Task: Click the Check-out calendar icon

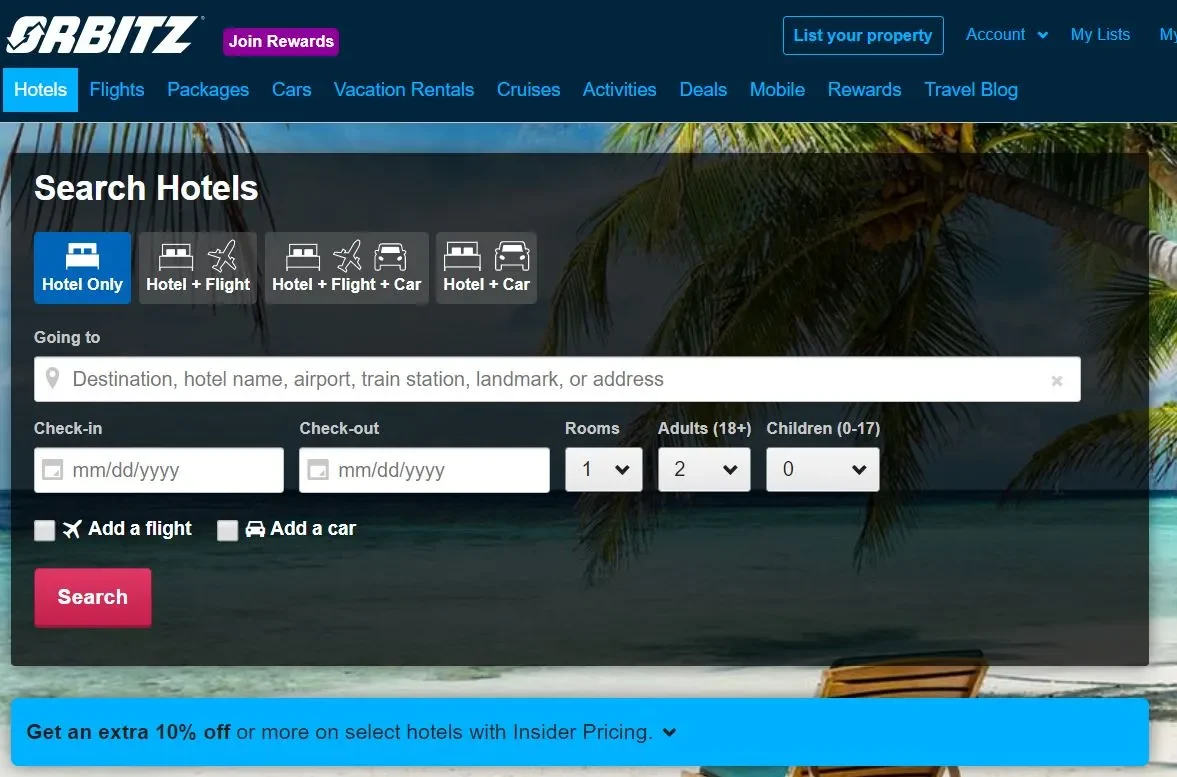Action: click(318, 470)
